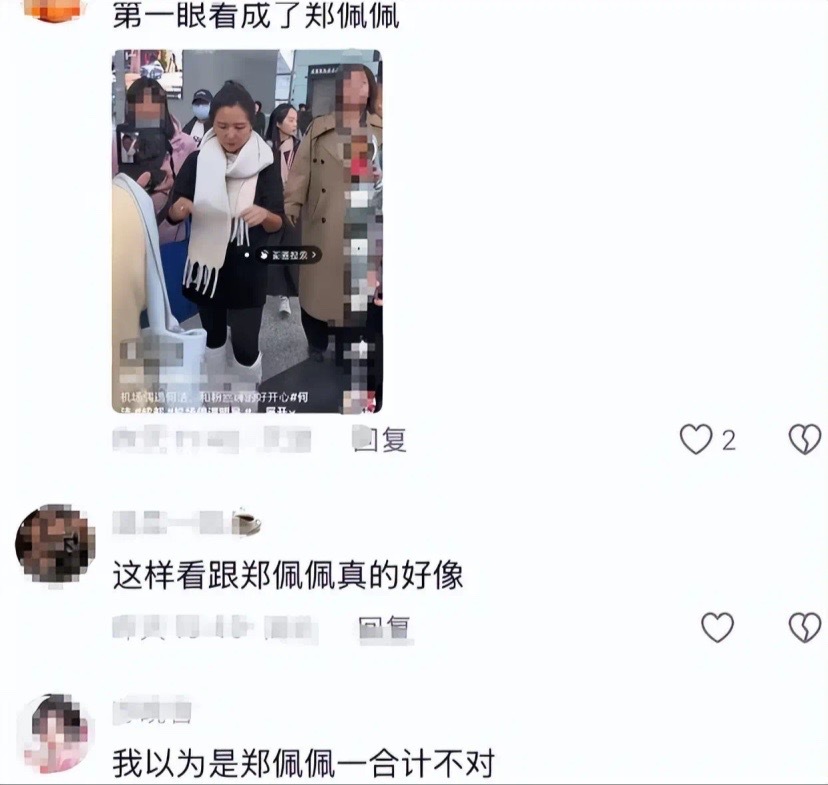This screenshot has width=828, height=785.
Task: Select the comment text "第一眼看成了郑佩佩"
Action: click(x=256, y=16)
